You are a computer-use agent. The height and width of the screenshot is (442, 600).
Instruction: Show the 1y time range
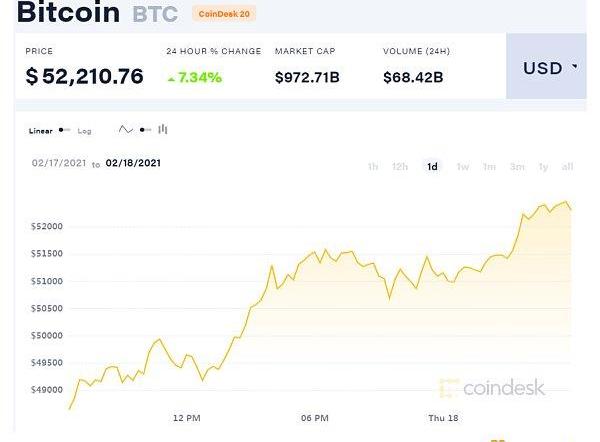543,166
